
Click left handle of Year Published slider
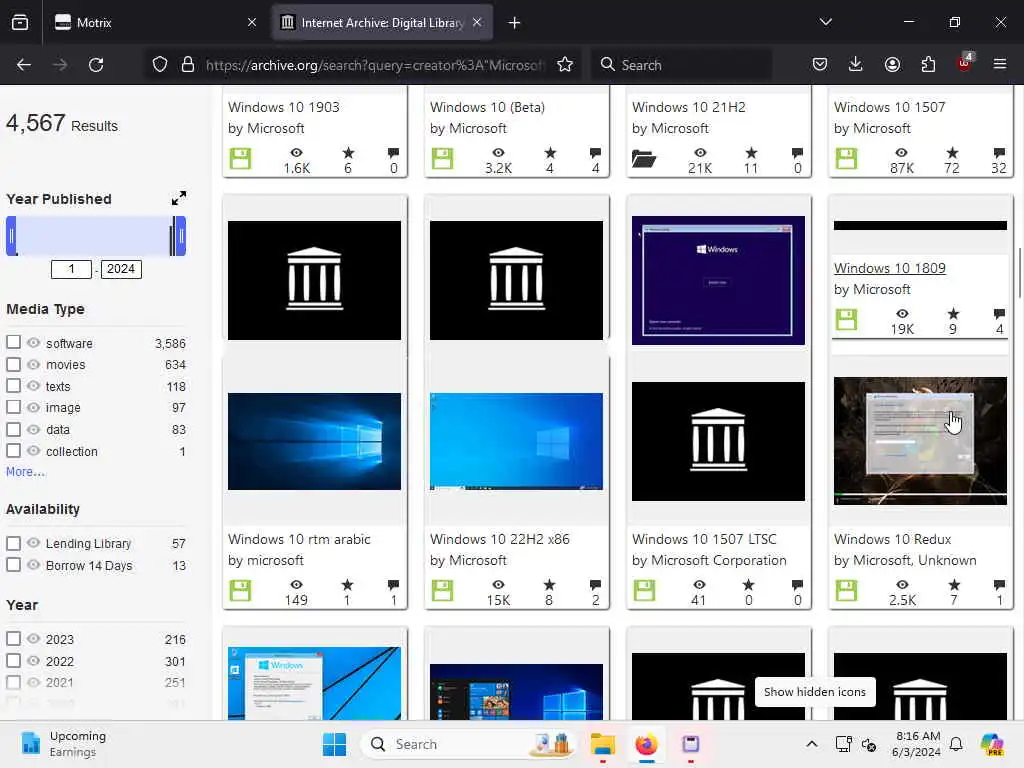11,236
